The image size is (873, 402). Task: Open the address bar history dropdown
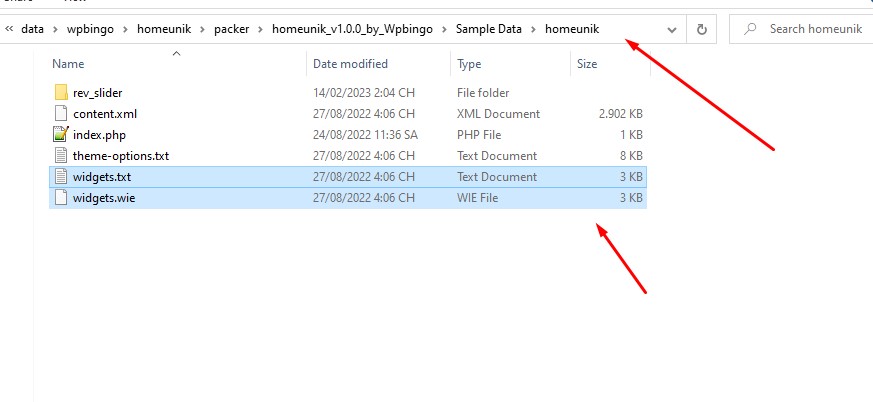(672, 30)
